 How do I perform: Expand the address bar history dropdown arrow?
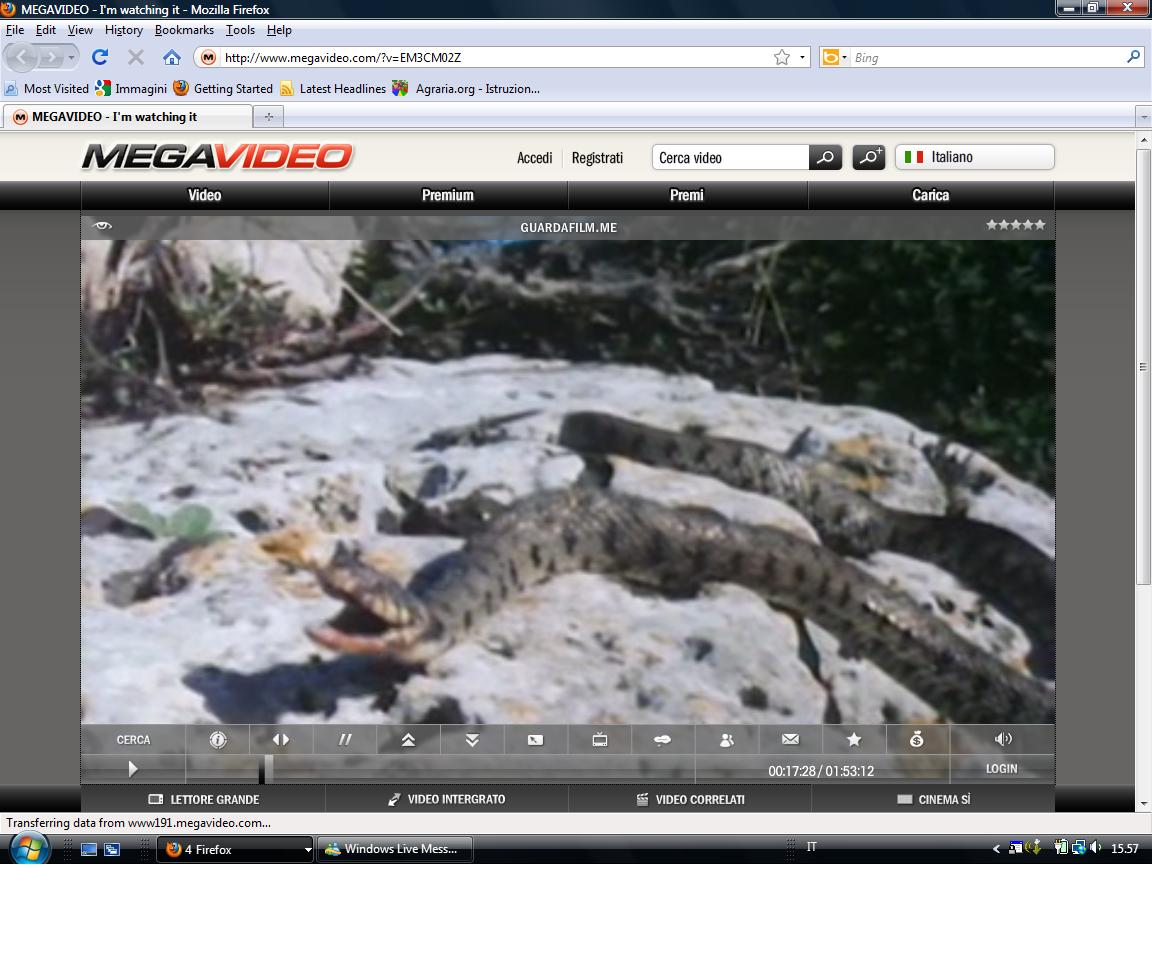coord(802,58)
